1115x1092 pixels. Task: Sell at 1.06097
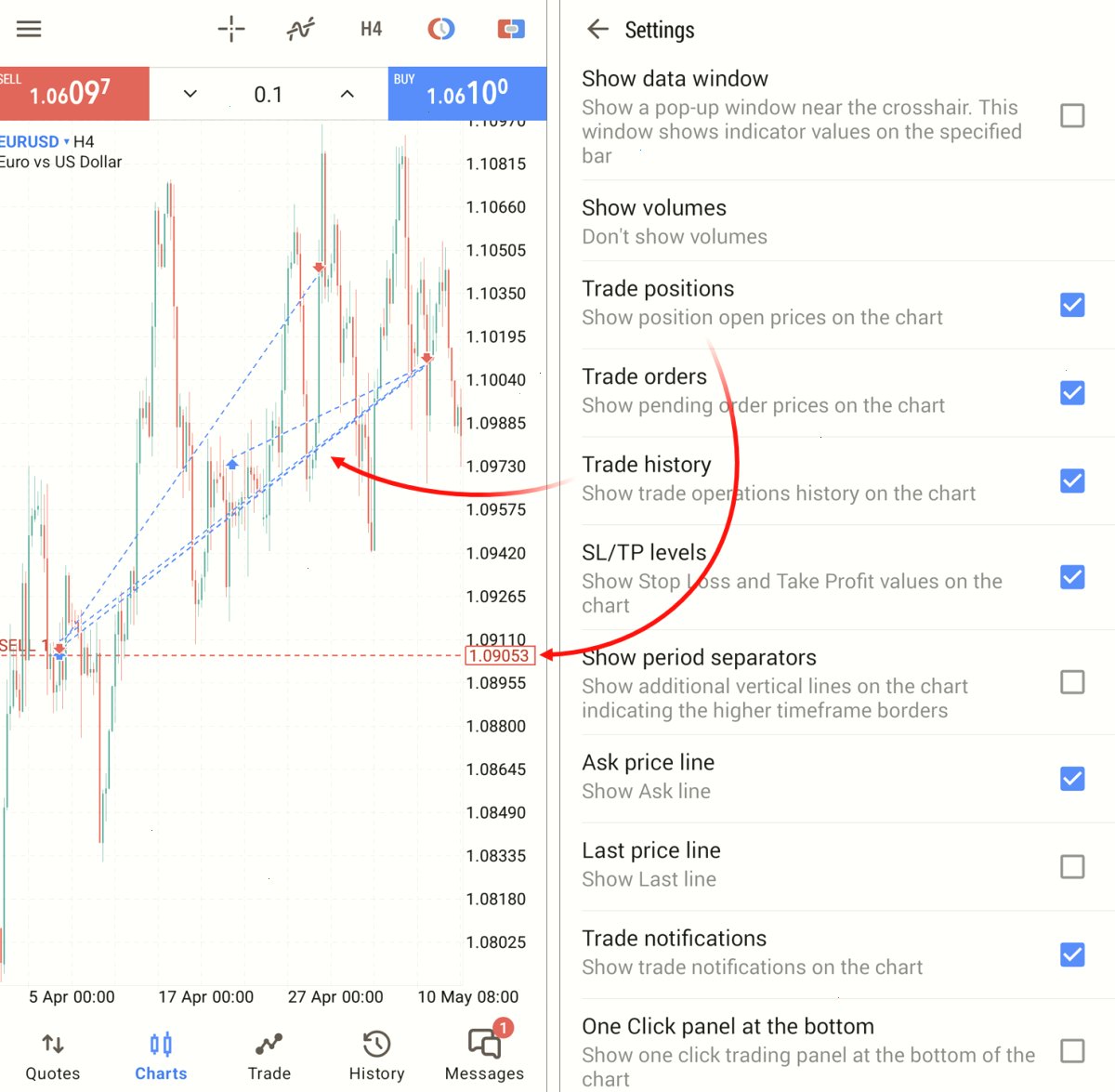[x=74, y=93]
